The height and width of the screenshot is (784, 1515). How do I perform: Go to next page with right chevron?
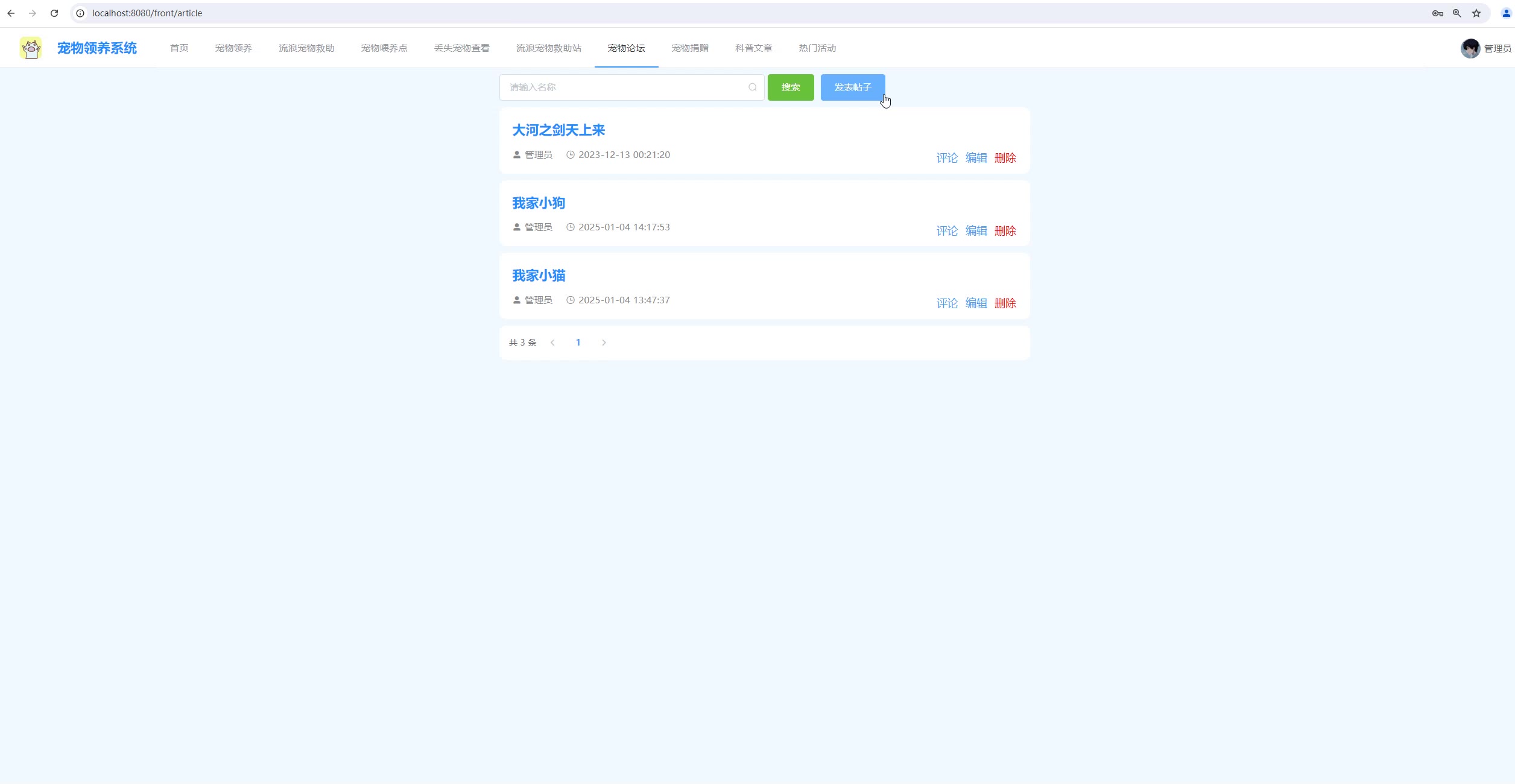[x=604, y=343]
